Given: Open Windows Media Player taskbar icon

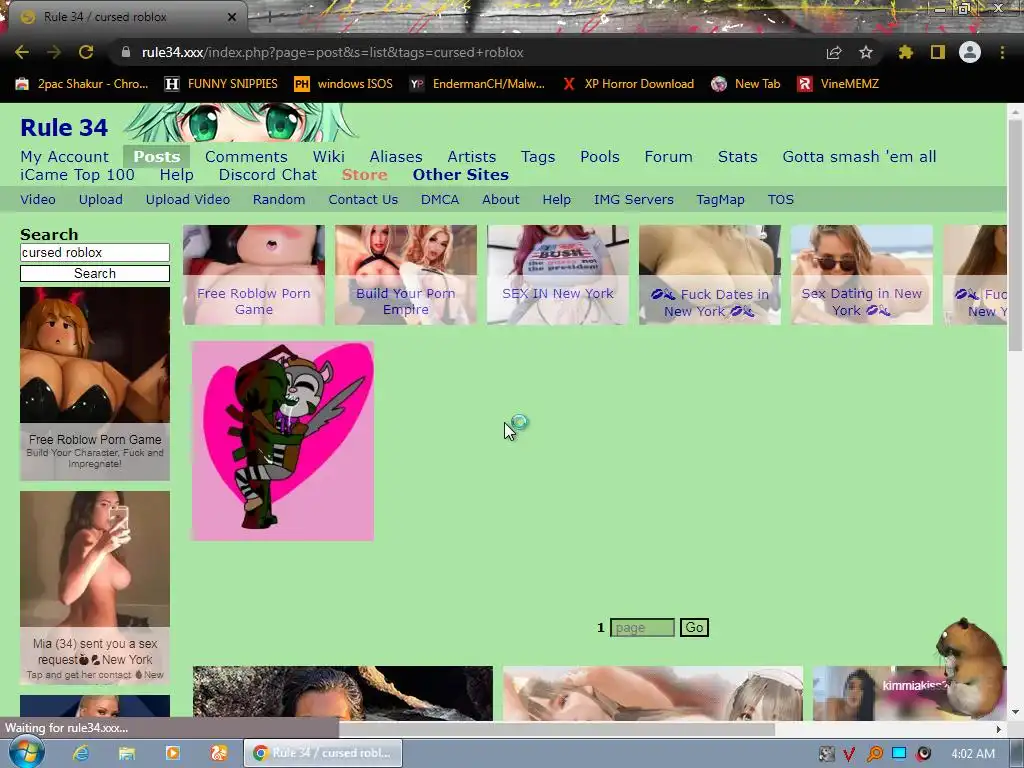Looking at the screenshot, I should 173,754.
